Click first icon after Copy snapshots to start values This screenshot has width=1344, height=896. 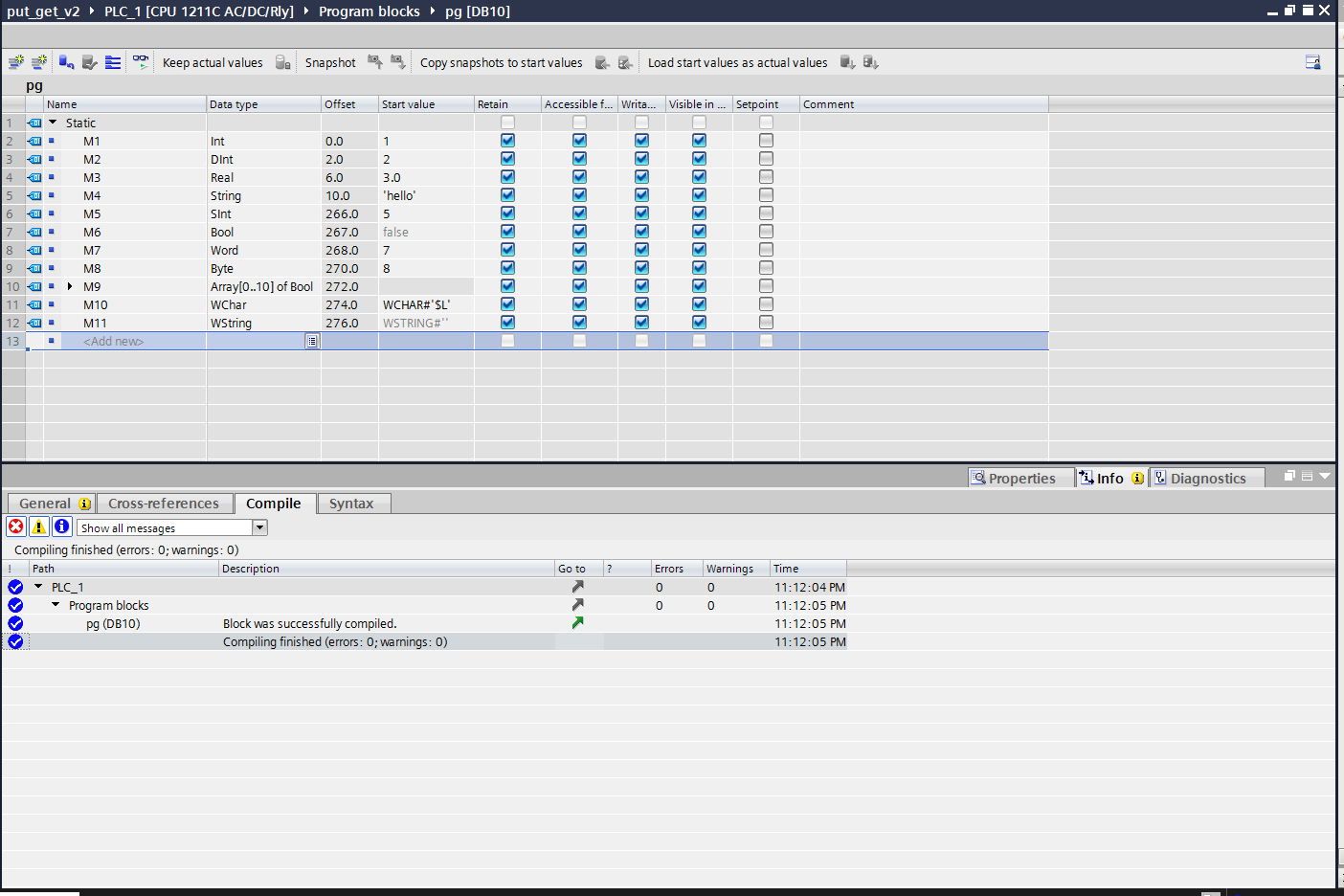pos(602,62)
